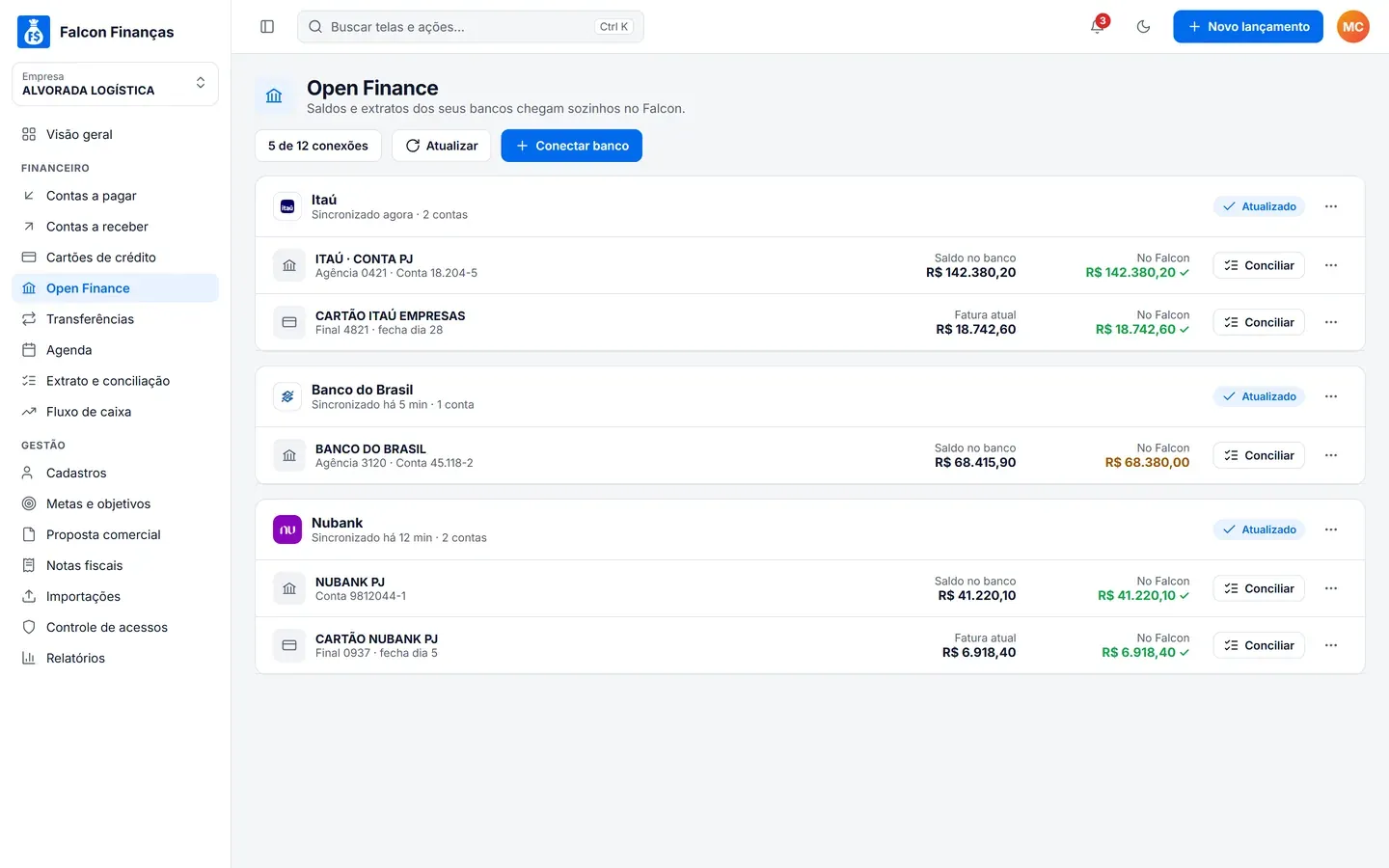Open more options for CARTÃO NUBANK PJ
Image resolution: width=1389 pixels, height=868 pixels.
pos(1331,645)
